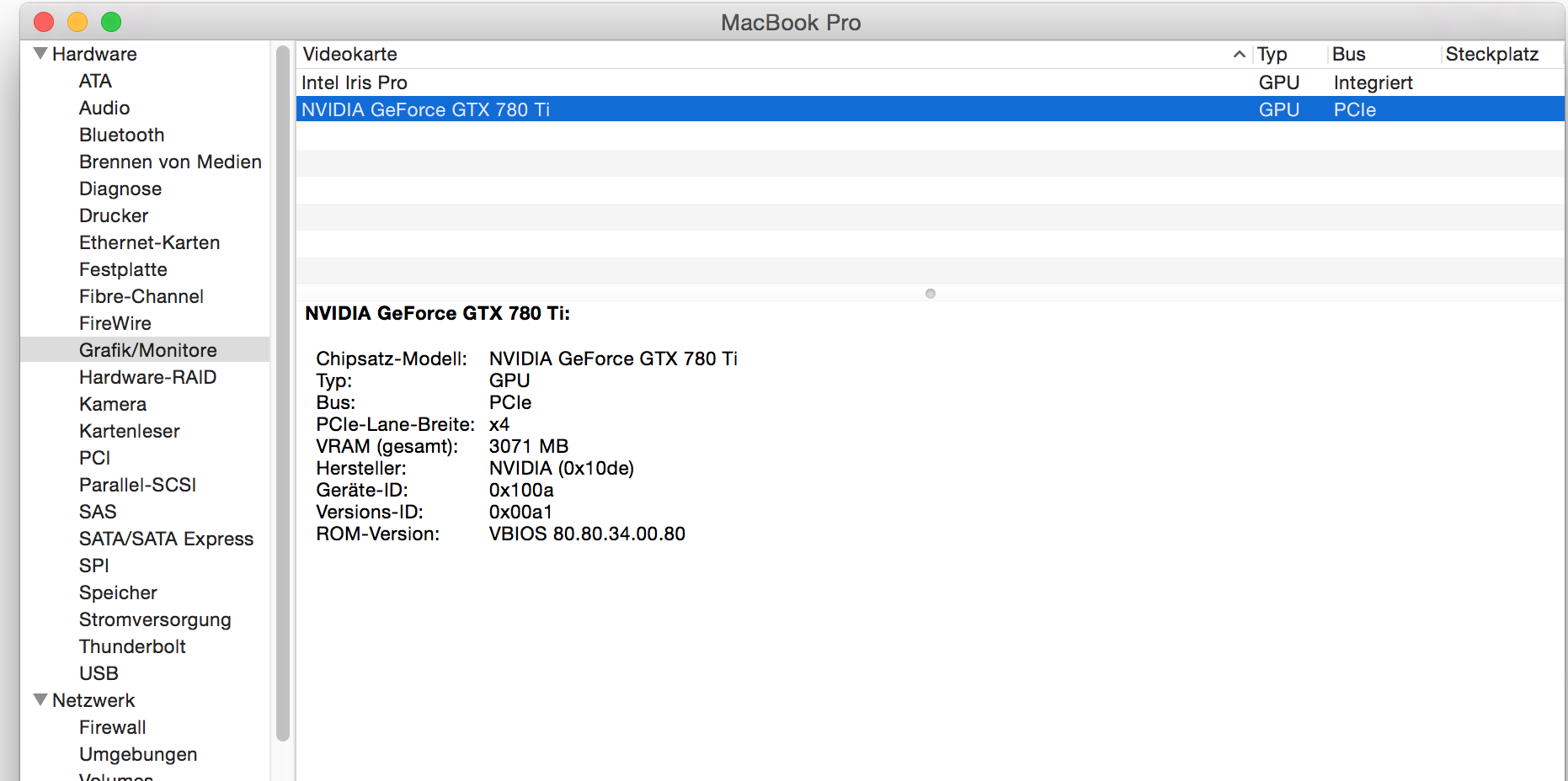
Task: Select Kamera in the sidebar
Action: pos(113,404)
